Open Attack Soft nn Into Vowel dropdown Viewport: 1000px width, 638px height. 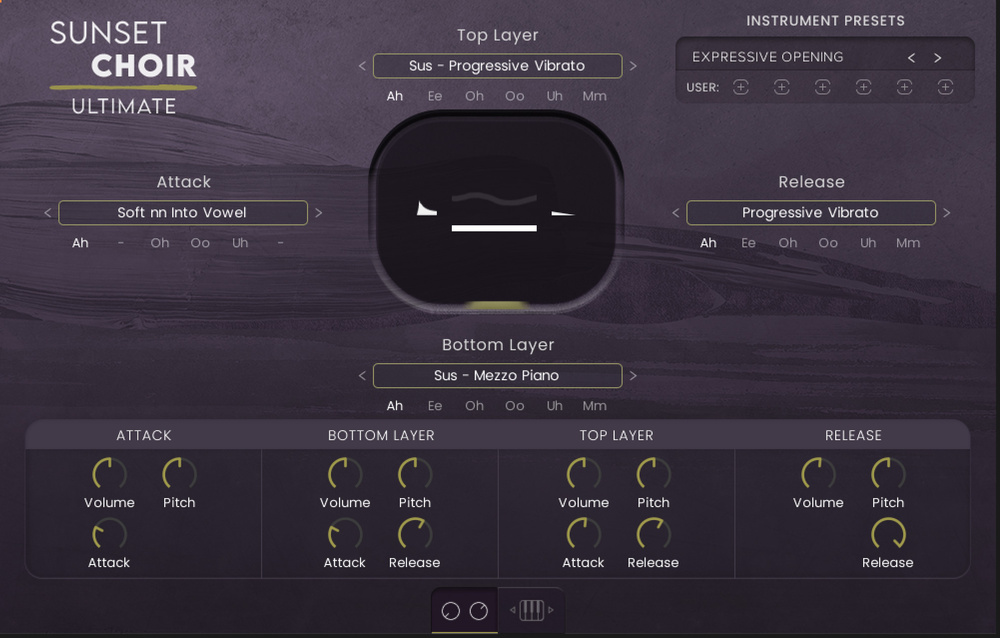pyautogui.click(x=183, y=212)
